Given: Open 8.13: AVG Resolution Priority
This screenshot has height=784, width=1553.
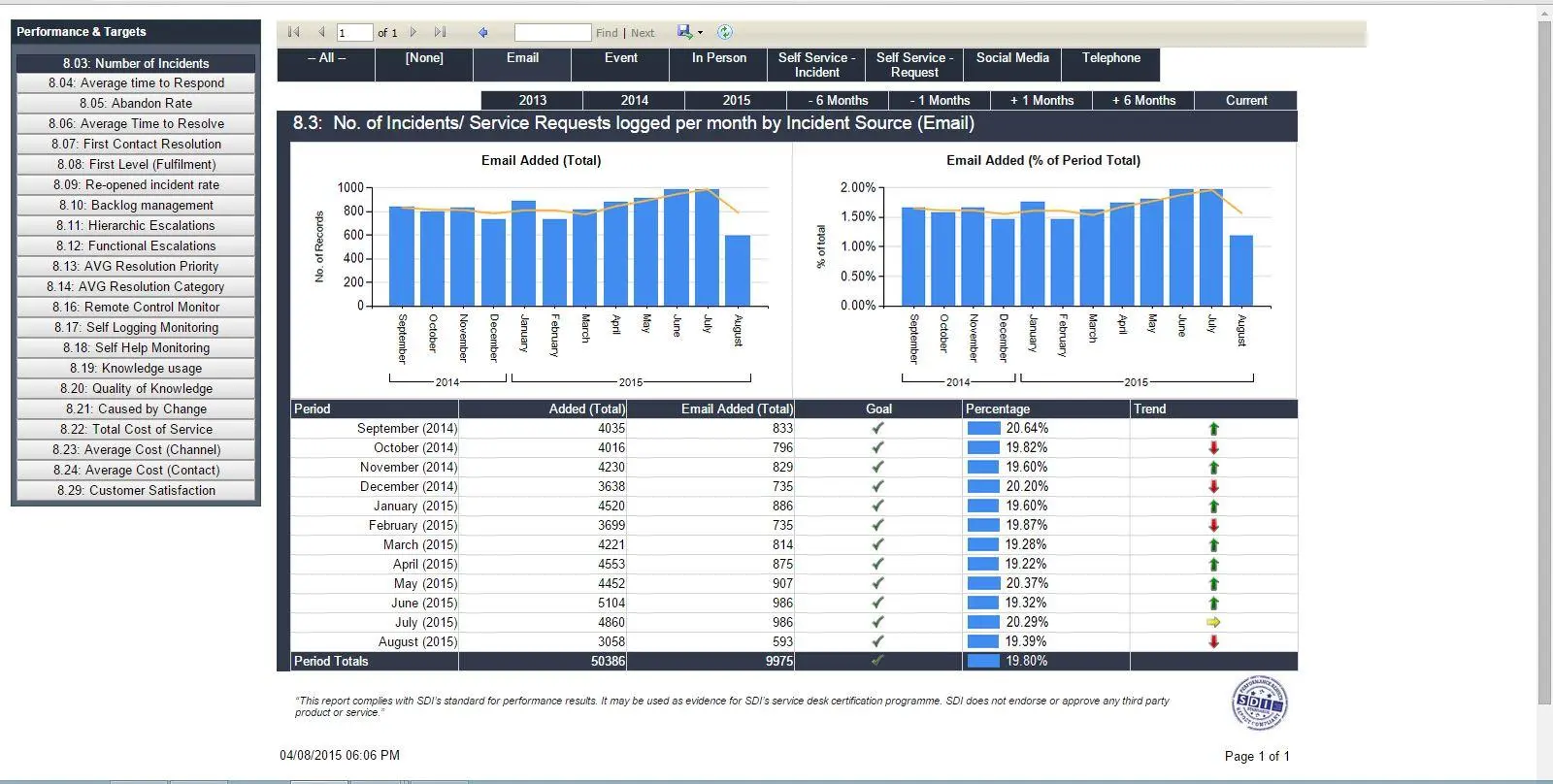Looking at the screenshot, I should (x=136, y=267).
